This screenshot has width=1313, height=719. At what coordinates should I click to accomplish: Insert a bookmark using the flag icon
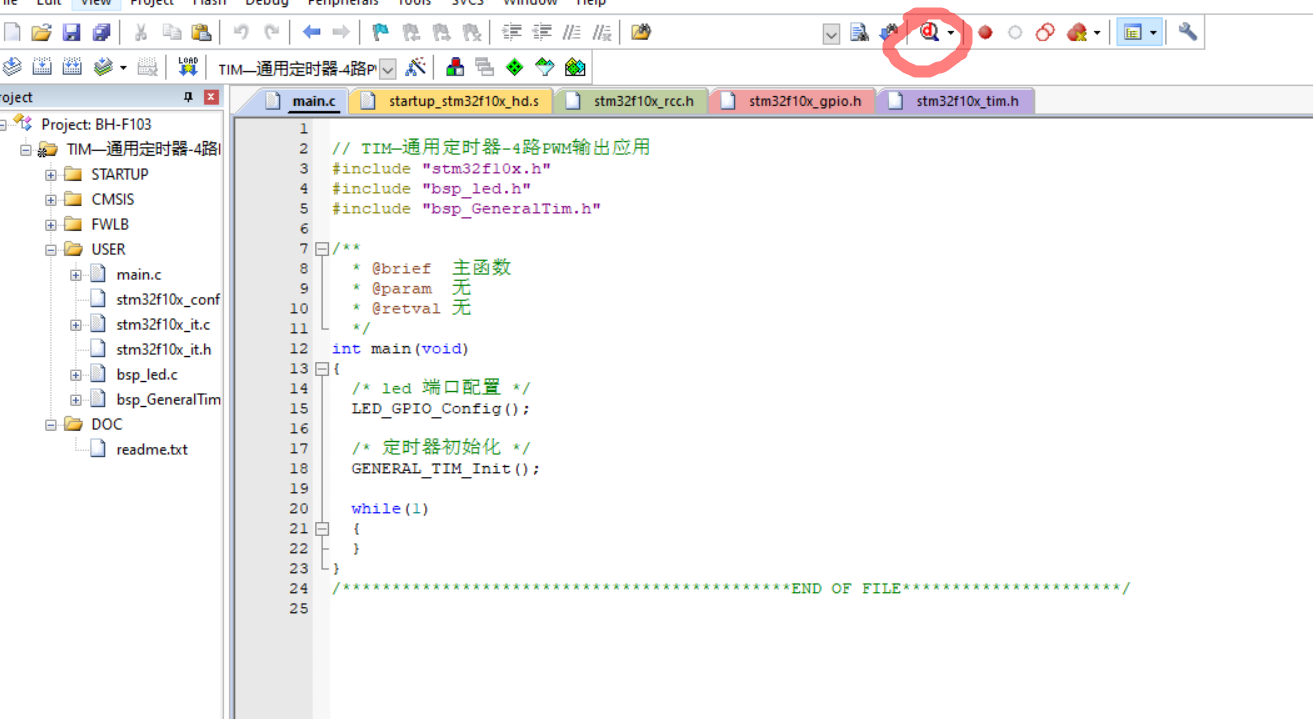coord(381,33)
